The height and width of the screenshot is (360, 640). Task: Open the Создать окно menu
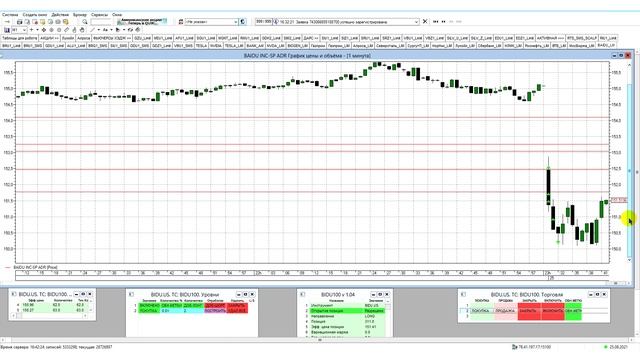pos(35,15)
